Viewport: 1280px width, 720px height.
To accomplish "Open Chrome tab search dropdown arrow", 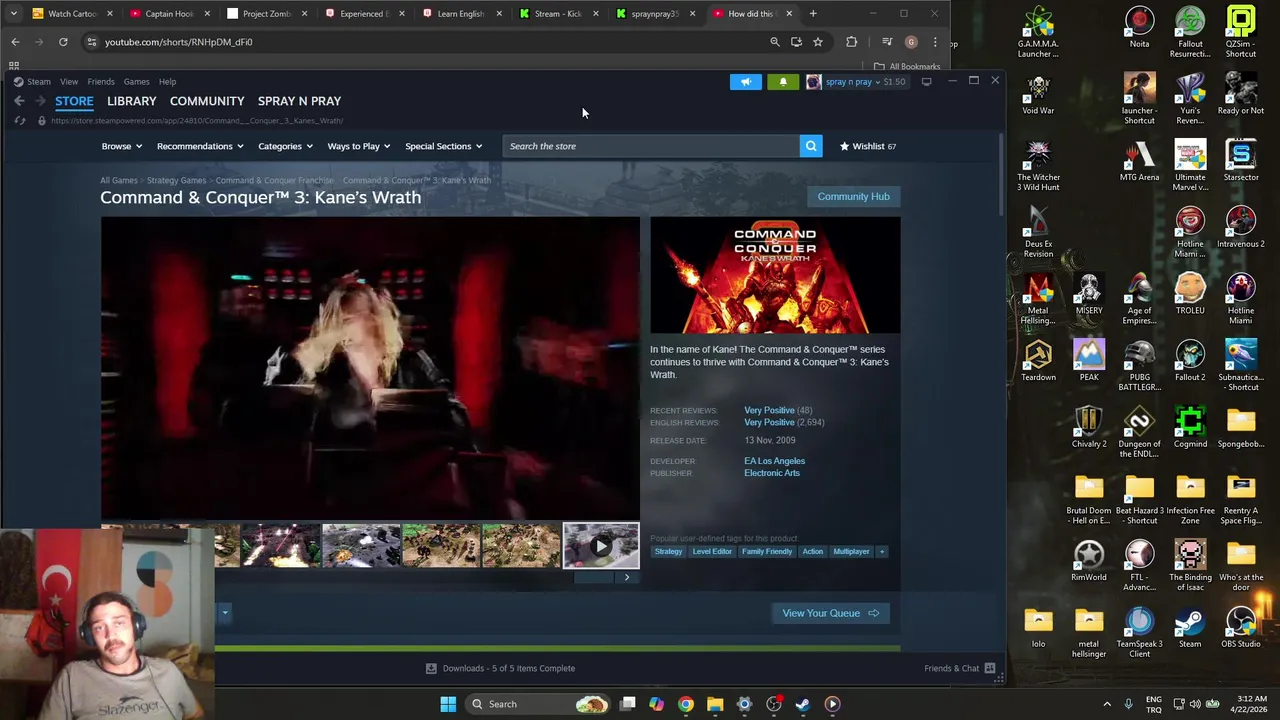I will point(13,14).
